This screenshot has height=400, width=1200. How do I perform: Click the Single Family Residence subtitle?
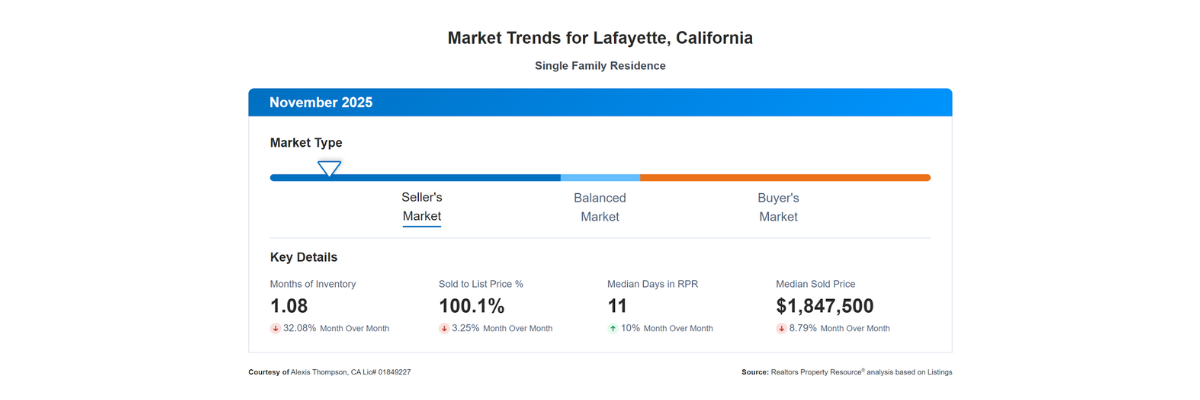600,66
